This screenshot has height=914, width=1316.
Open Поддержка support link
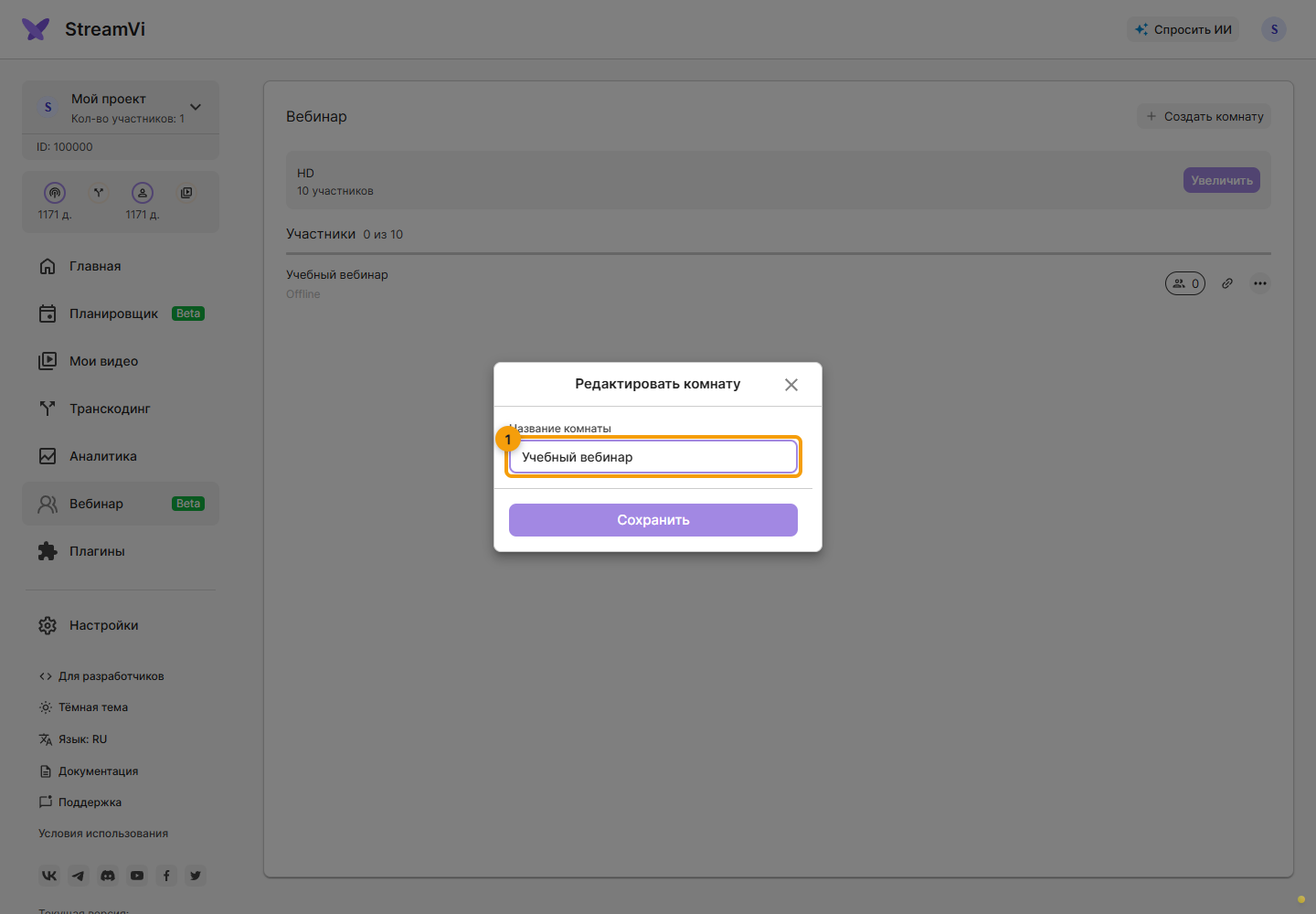click(80, 802)
